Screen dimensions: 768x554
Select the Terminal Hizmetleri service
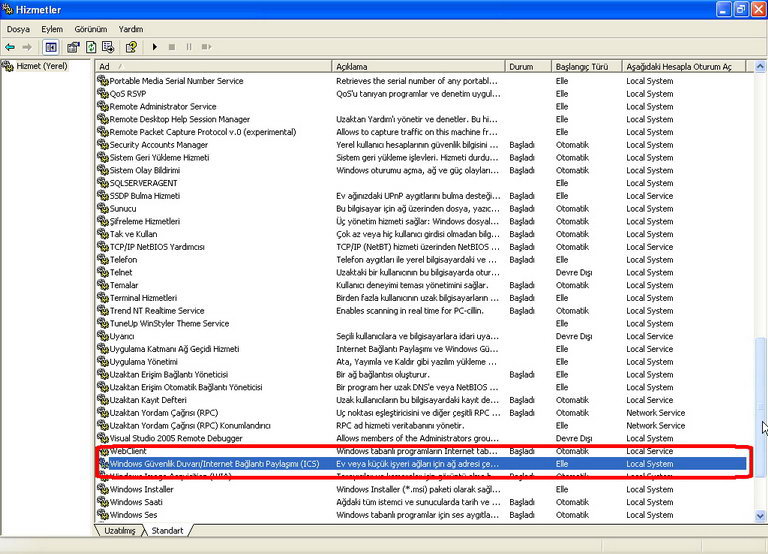(x=143, y=297)
